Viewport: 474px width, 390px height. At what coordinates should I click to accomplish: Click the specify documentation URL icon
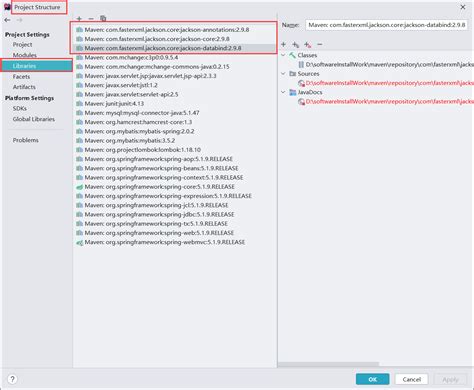click(x=296, y=44)
